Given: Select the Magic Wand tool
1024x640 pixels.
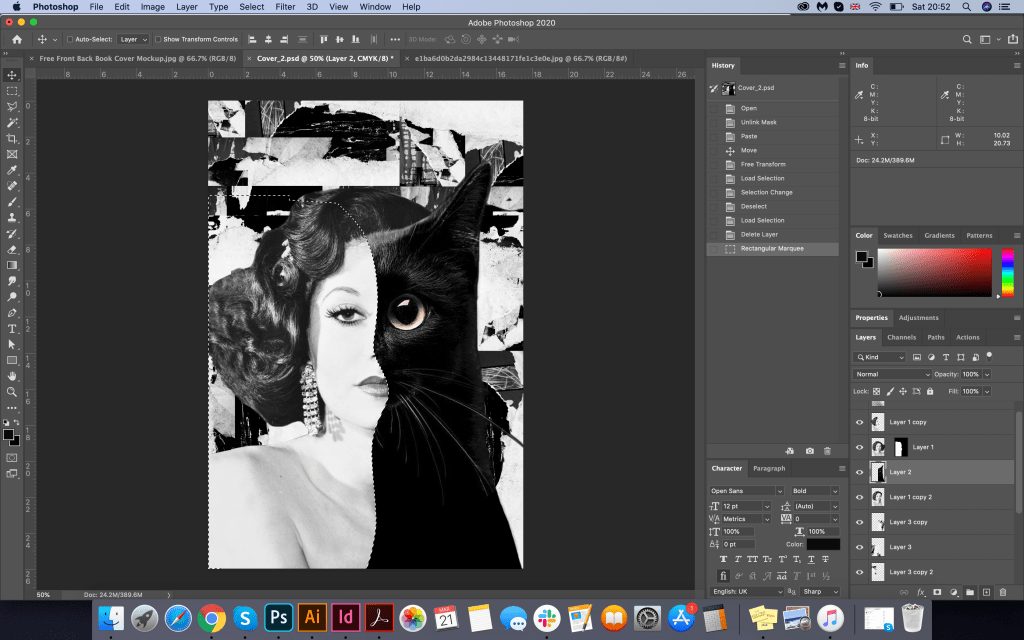Looking at the screenshot, I should (12, 122).
